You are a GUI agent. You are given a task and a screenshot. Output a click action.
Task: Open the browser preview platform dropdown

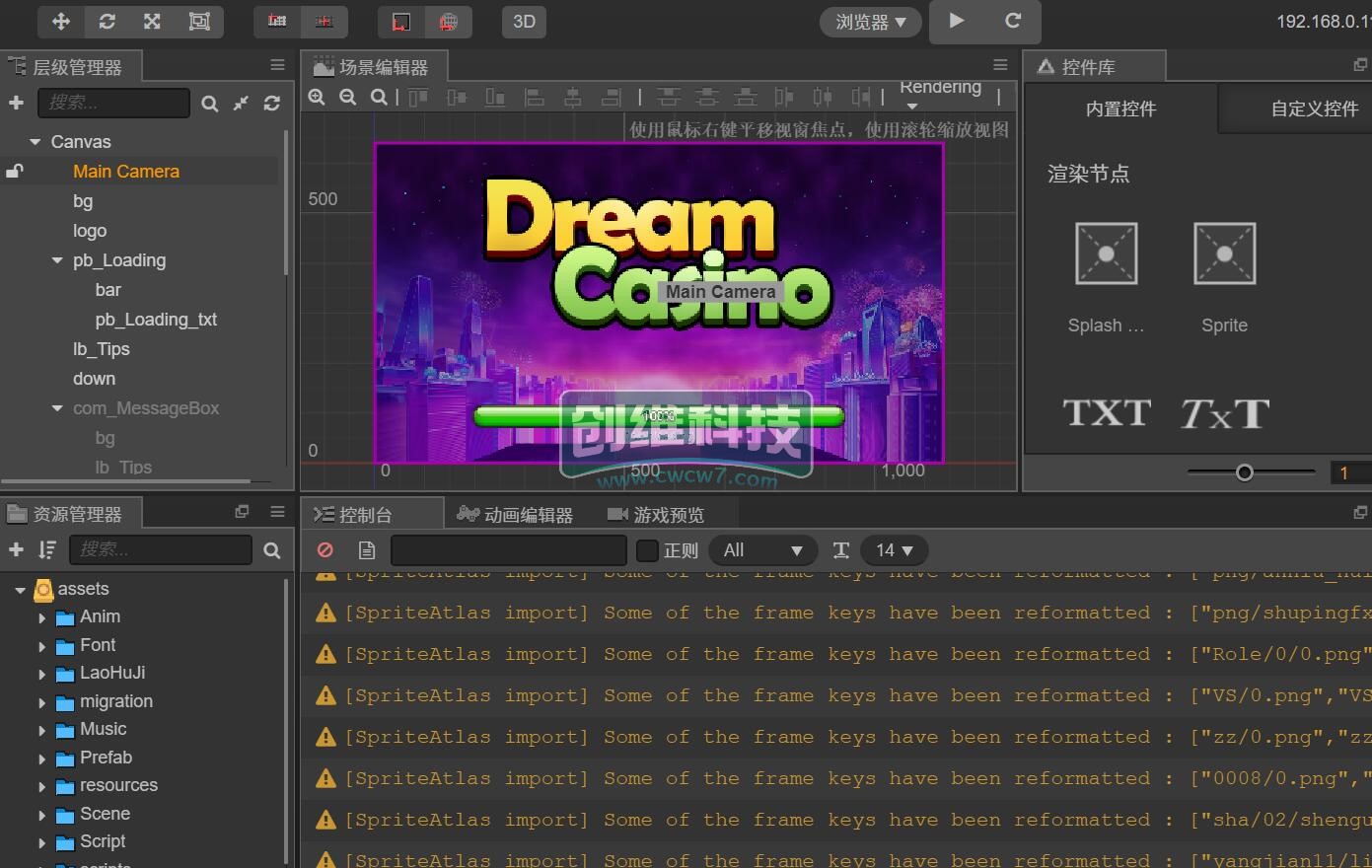pos(870,22)
